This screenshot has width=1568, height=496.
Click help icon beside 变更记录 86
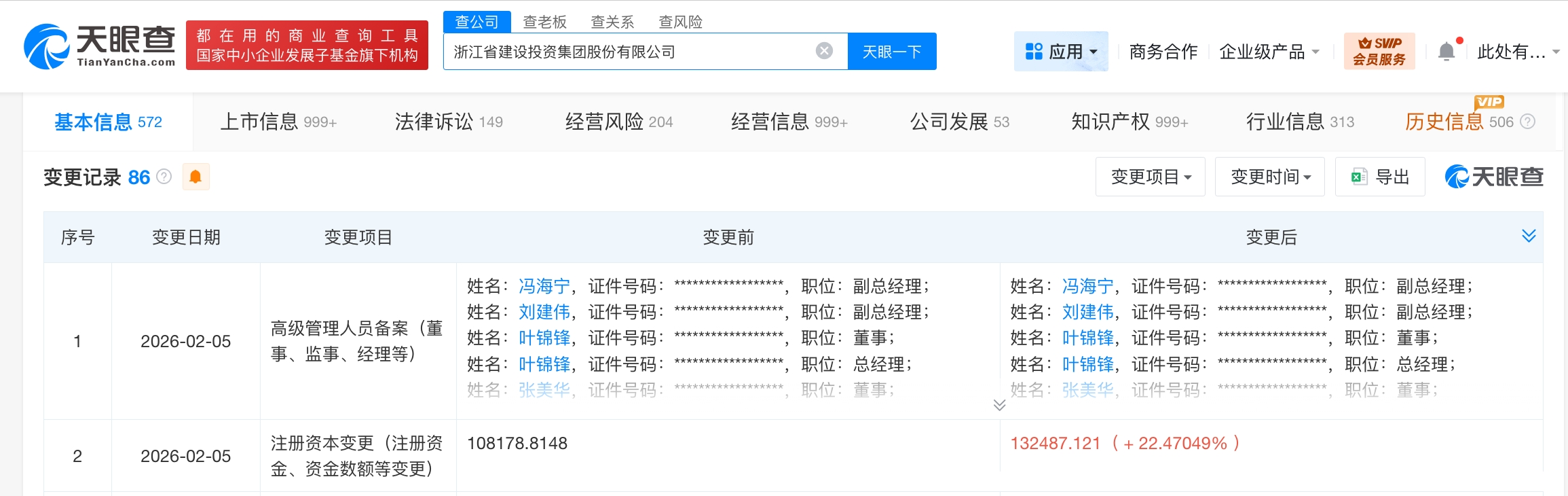tap(164, 177)
